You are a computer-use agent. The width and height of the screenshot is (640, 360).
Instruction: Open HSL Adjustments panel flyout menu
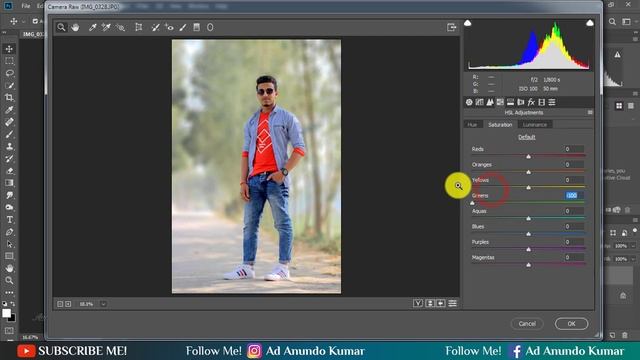590,112
